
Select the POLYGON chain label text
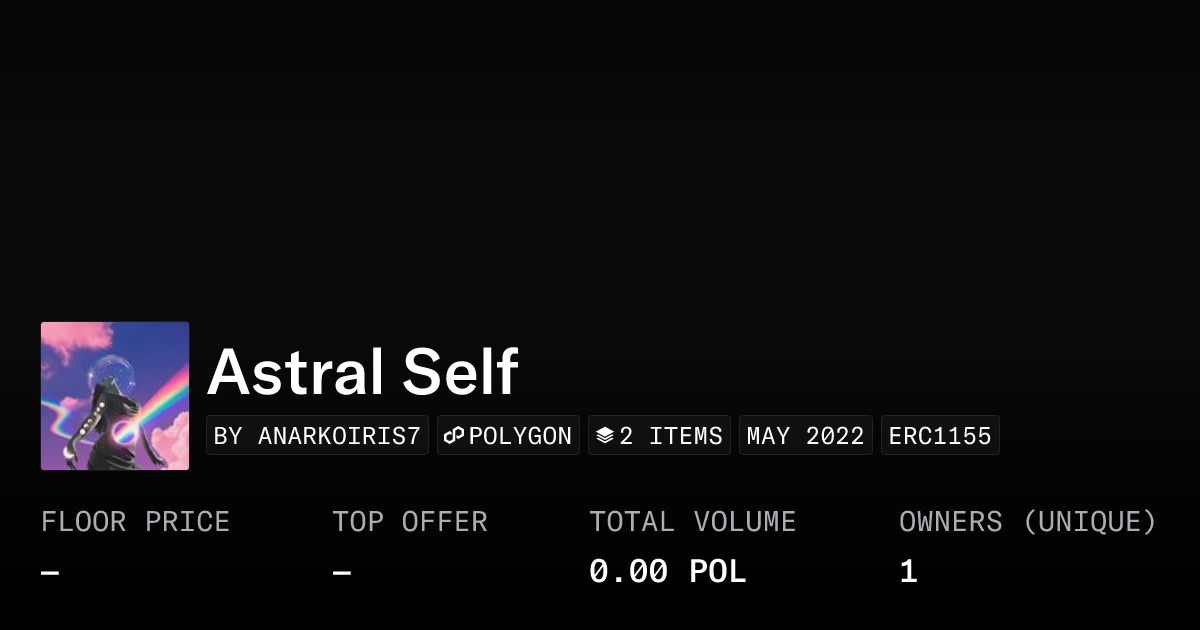520,436
